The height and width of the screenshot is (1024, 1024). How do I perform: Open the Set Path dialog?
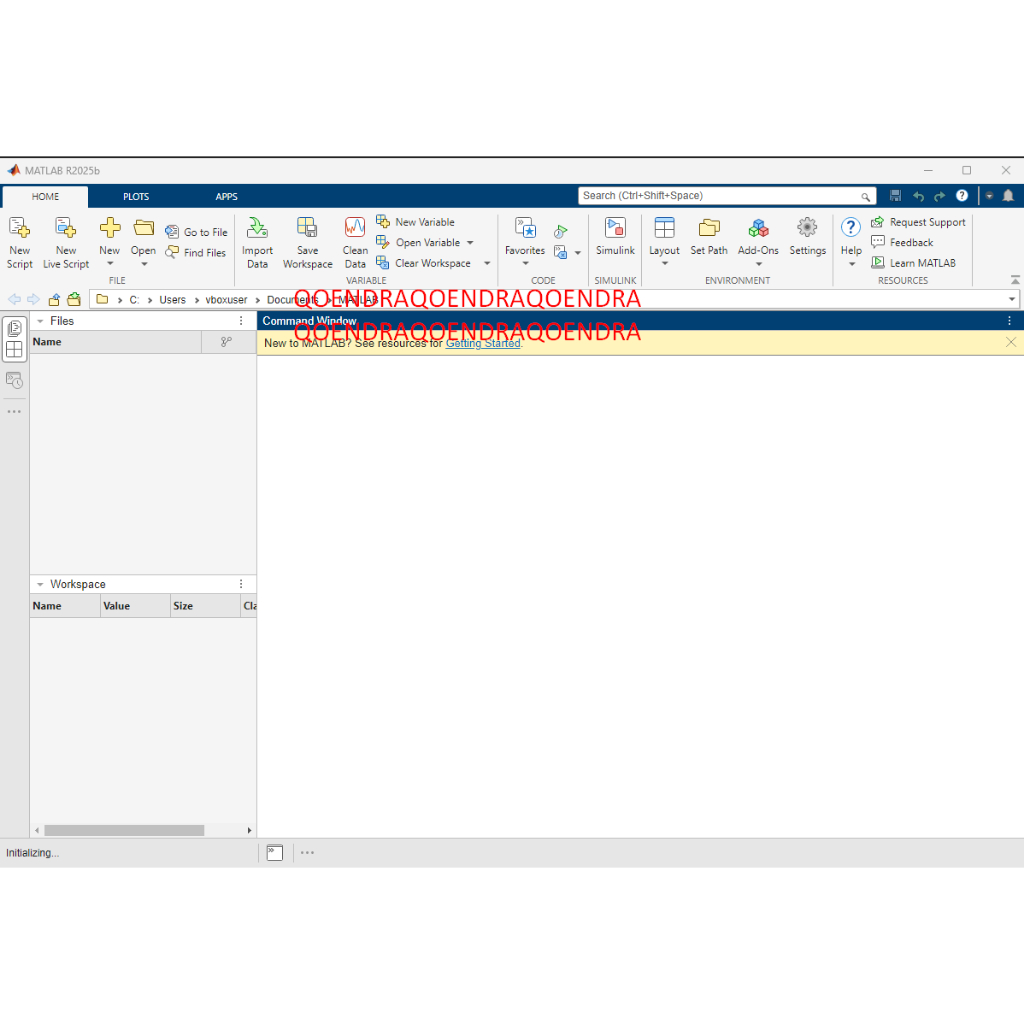point(709,229)
